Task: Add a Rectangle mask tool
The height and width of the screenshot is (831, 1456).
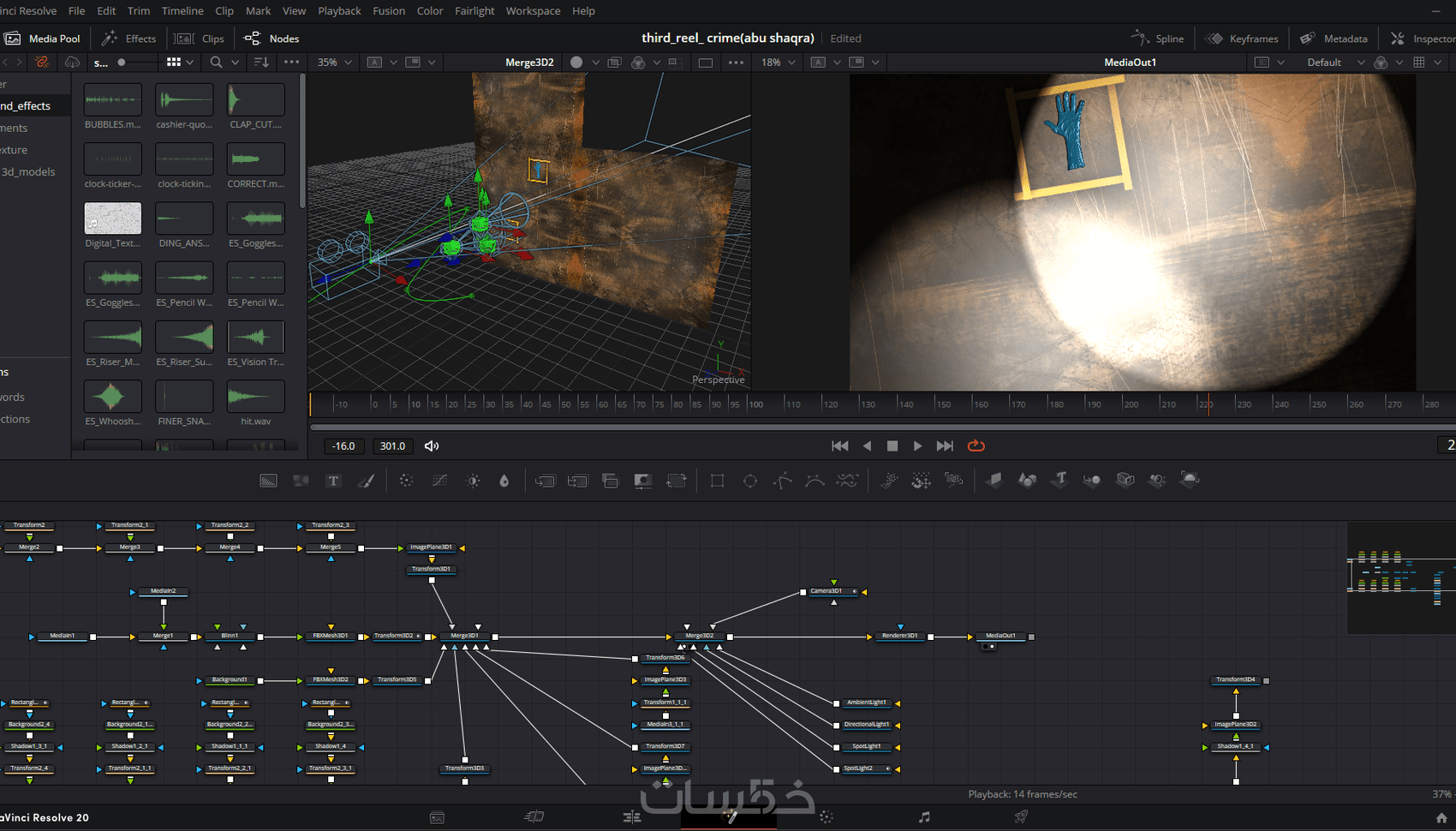Action: pyautogui.click(x=717, y=481)
